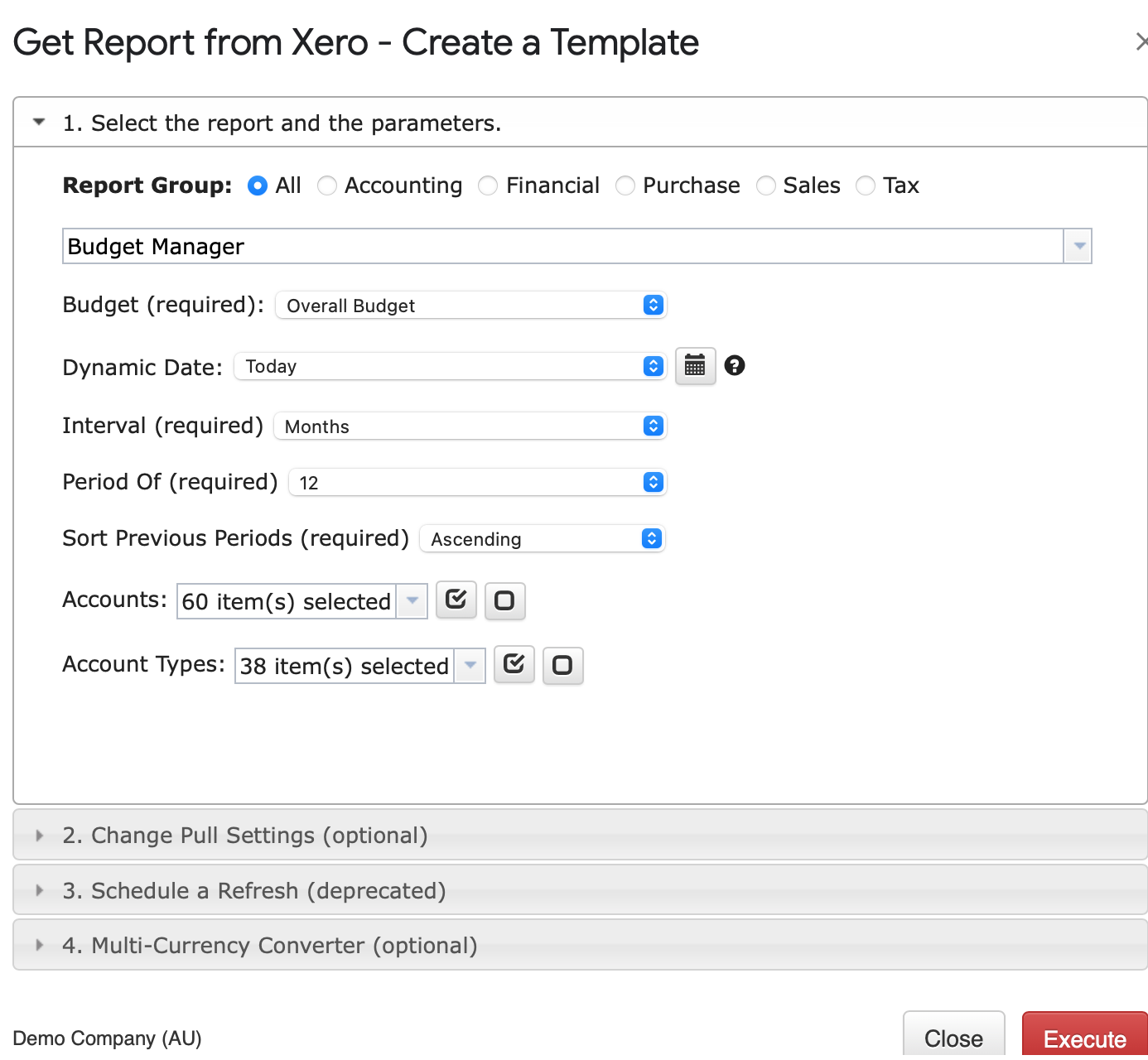Click the Demo Company (AU) label
Screen dimensions: 1148x1060
(x=108, y=1038)
